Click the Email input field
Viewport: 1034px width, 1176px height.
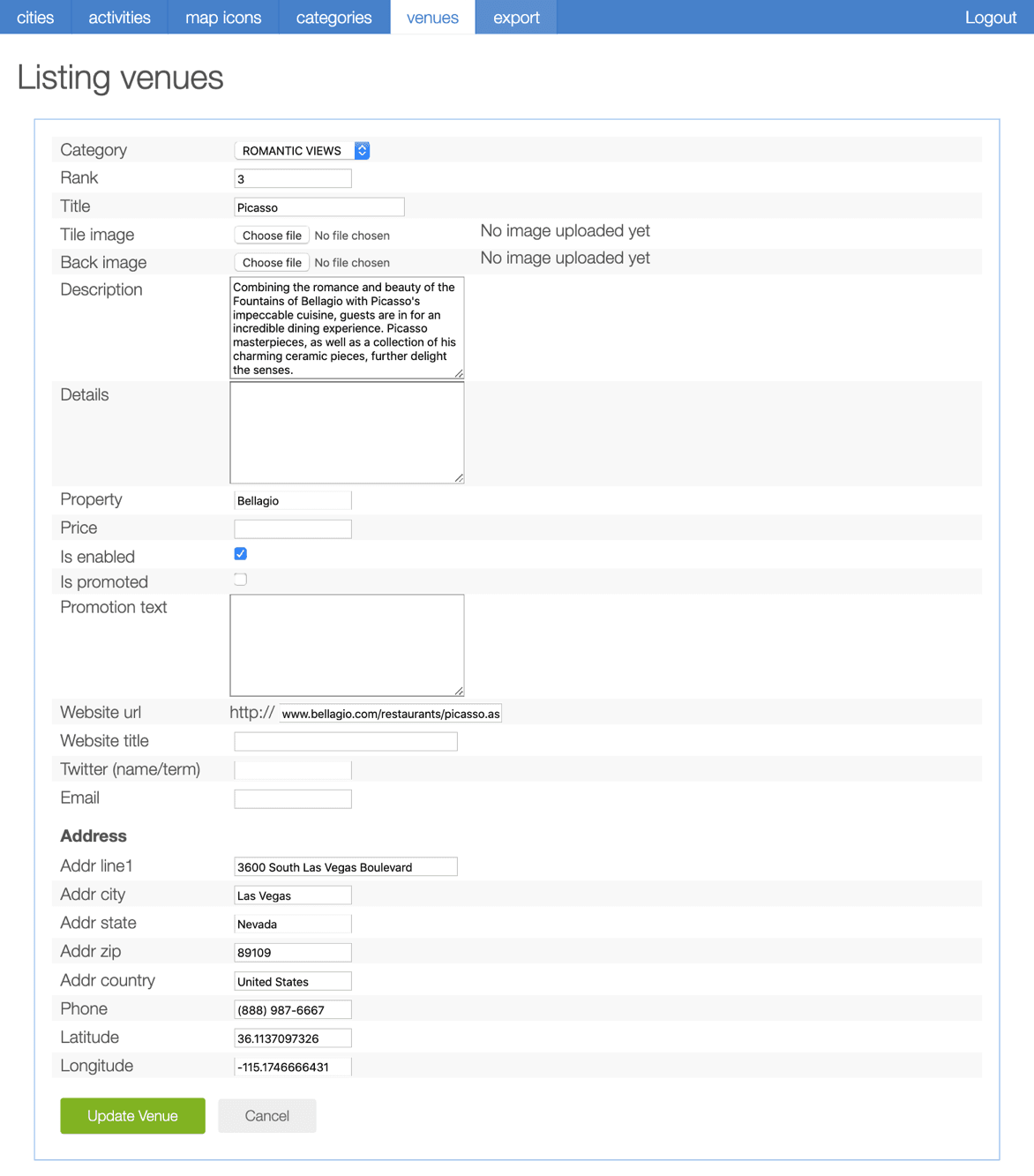[293, 798]
